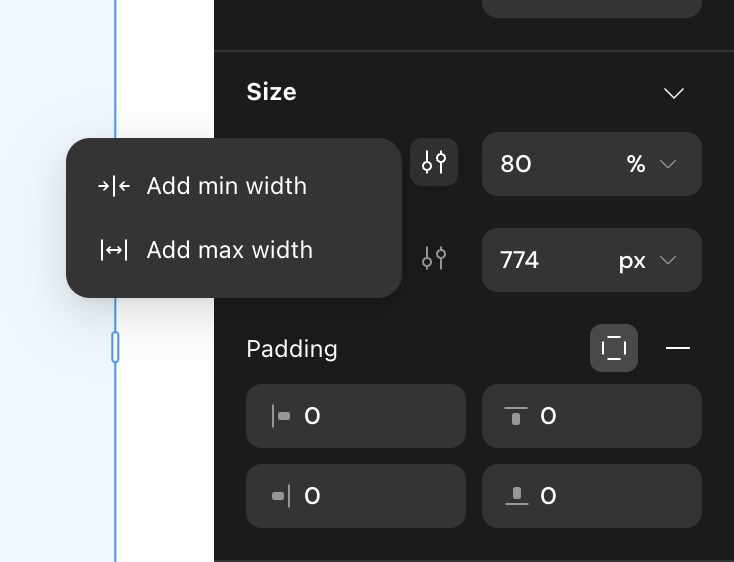This screenshot has width=734, height=562.
Task: Click the width value field showing 80
Action: point(592,164)
